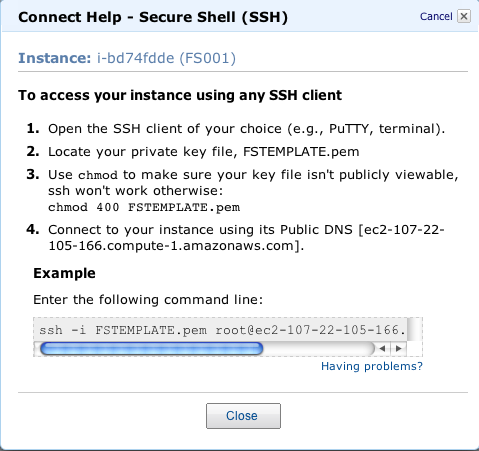Click the inline chmod code word in step 3

(x=98, y=175)
